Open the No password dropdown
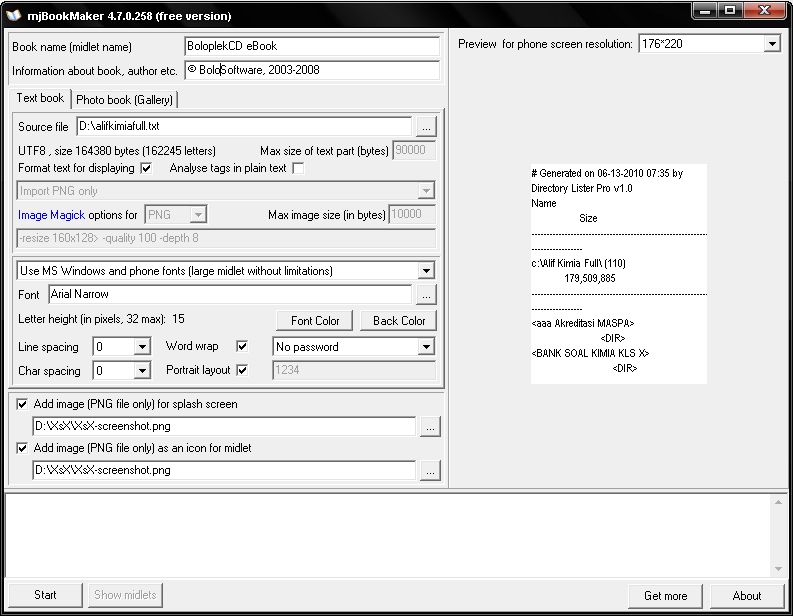Screen dimensions: 793x616 [x=426, y=347]
